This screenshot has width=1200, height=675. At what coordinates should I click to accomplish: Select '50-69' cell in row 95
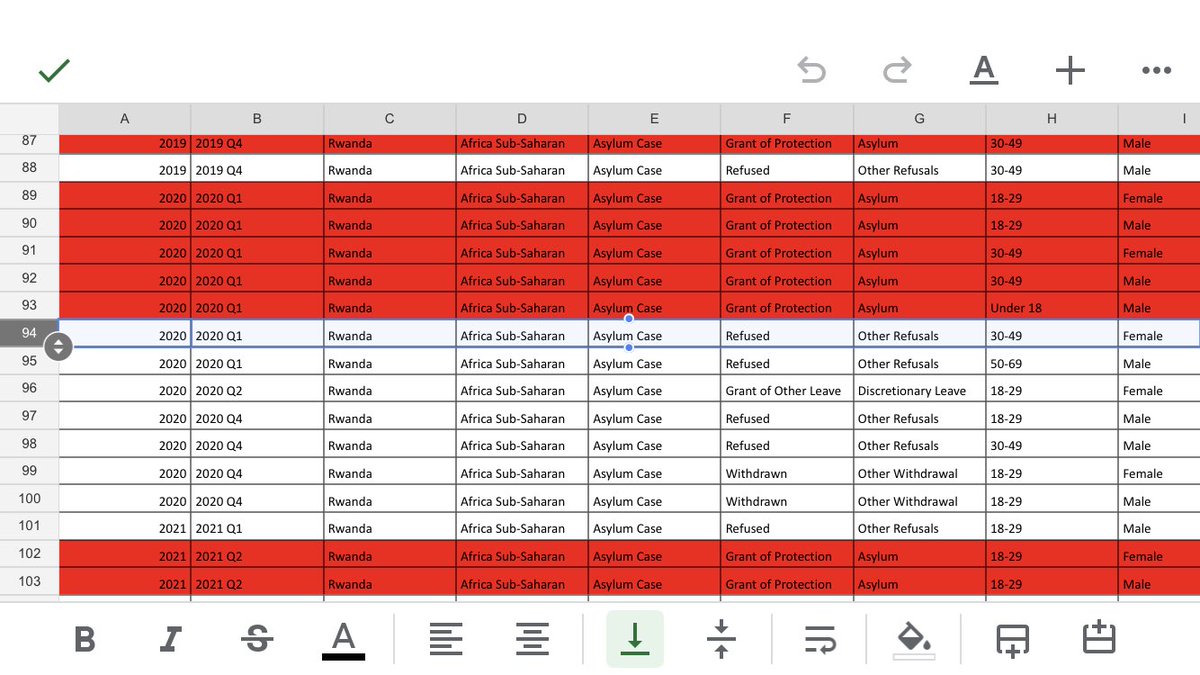tap(1052, 362)
